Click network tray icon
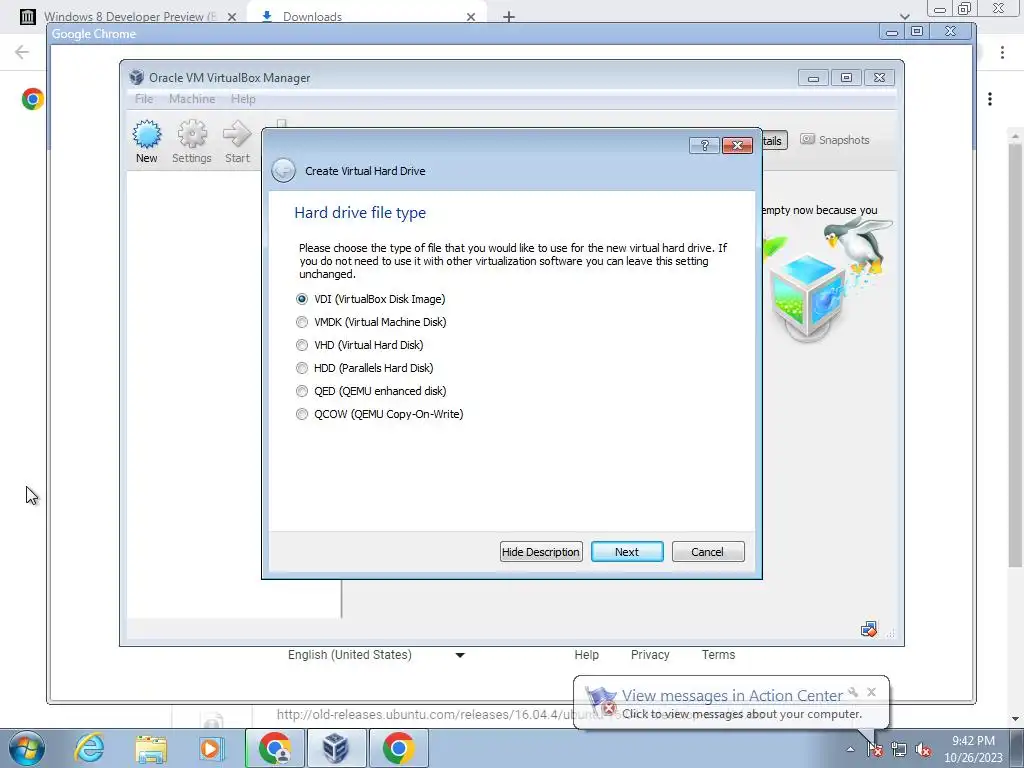This screenshot has width=1024, height=768. [x=899, y=750]
